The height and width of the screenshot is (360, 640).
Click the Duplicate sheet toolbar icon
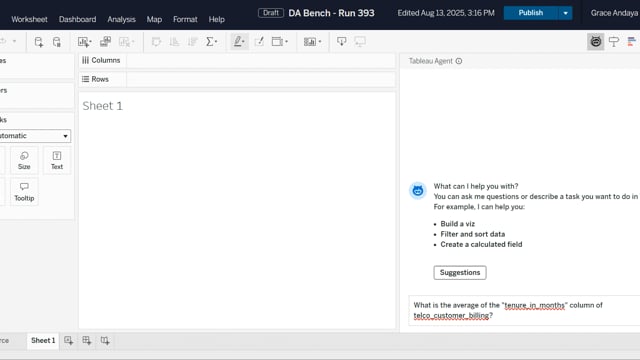105,41
